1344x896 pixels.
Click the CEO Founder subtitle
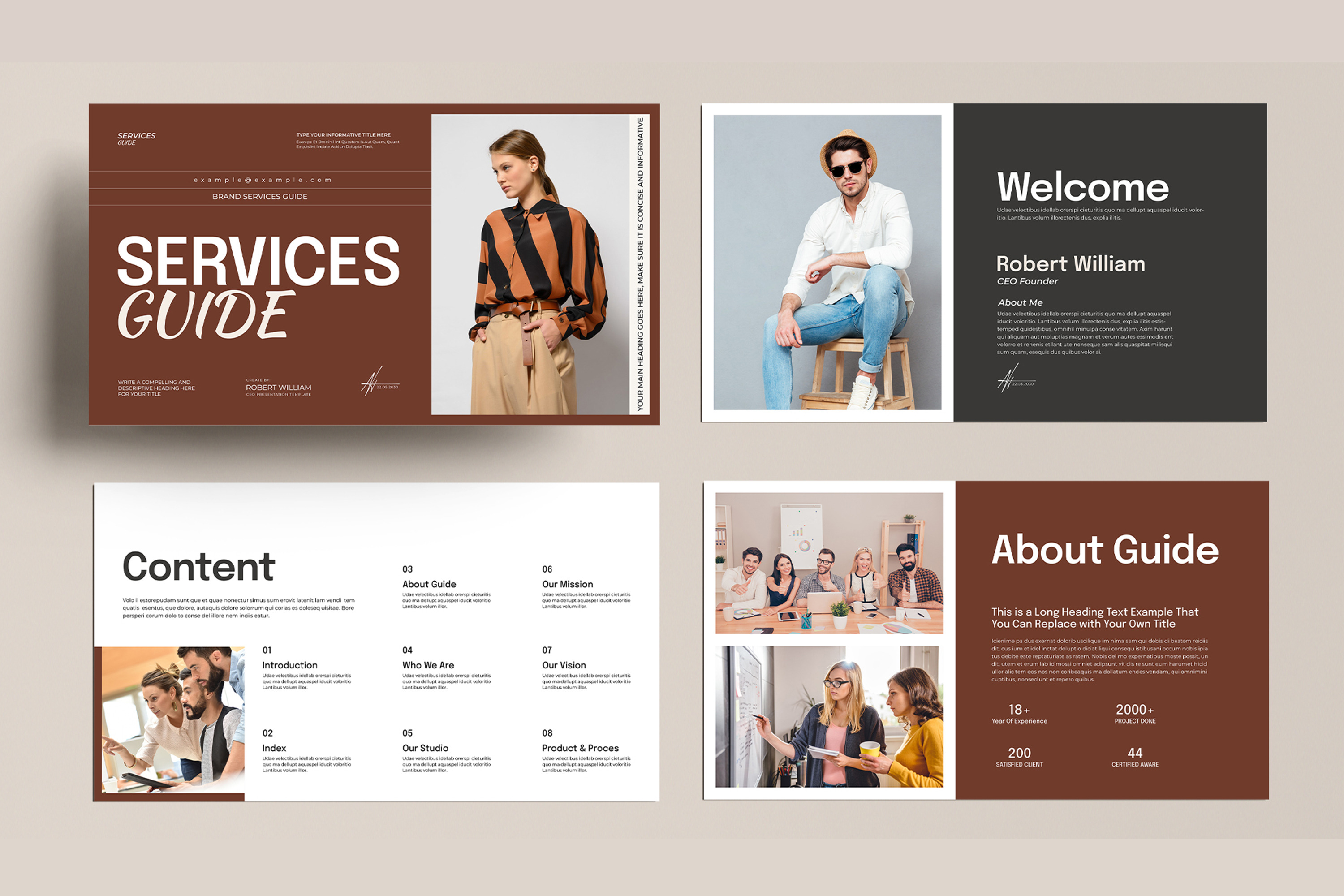[x=1027, y=281]
